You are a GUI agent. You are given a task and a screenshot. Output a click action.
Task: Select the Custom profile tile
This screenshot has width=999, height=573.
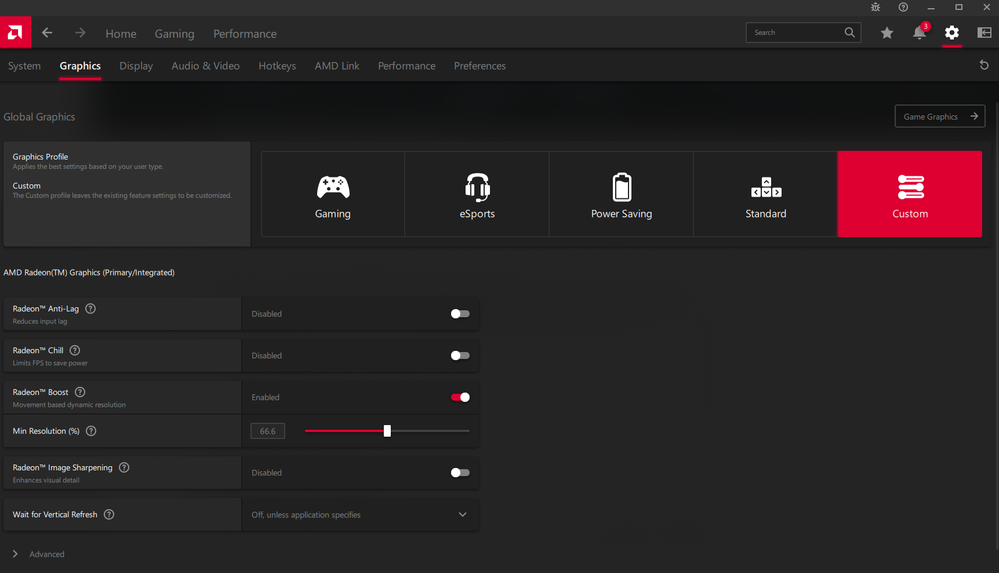point(910,194)
